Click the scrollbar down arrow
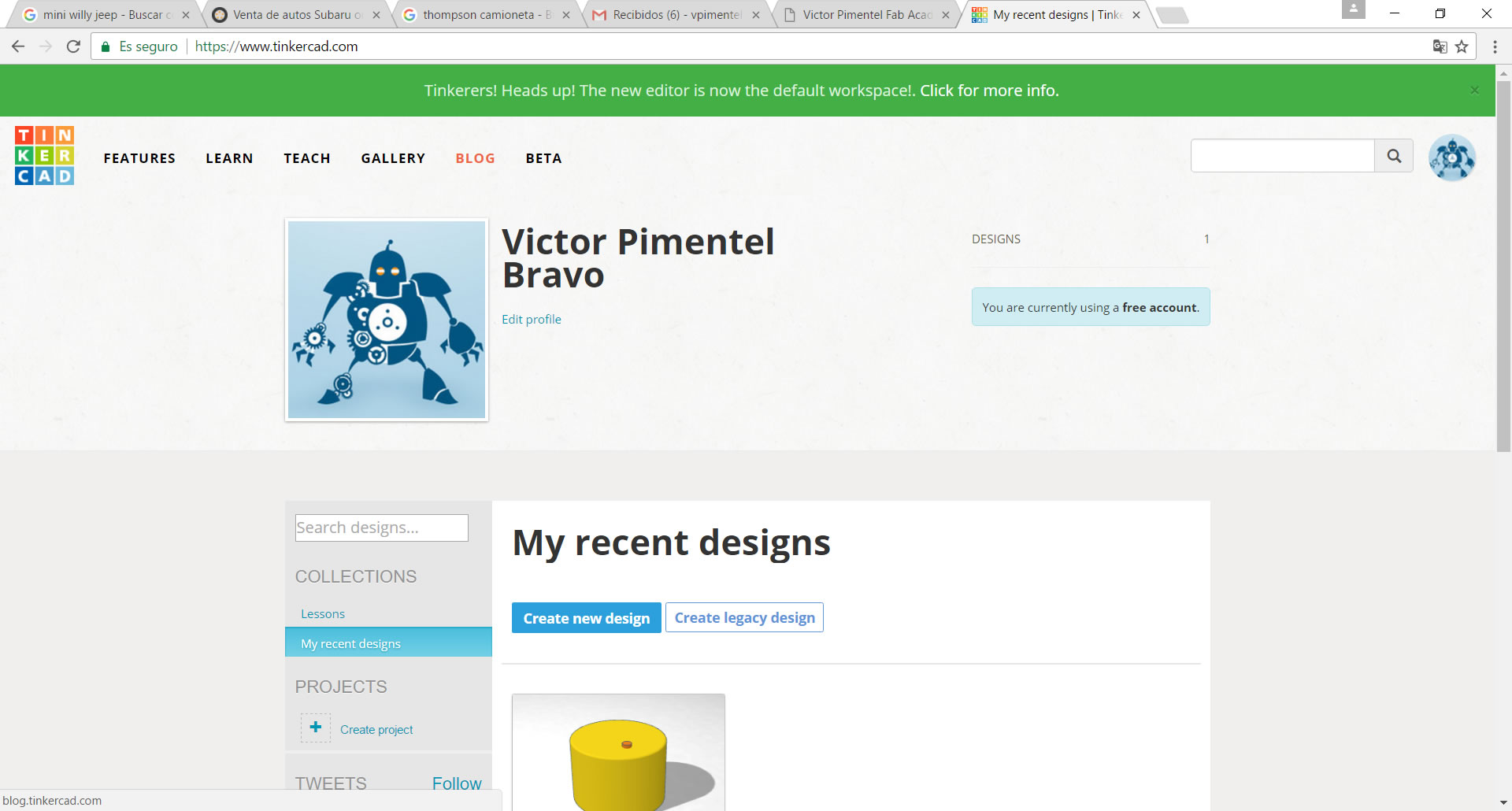The image size is (1512, 811). (1503, 802)
